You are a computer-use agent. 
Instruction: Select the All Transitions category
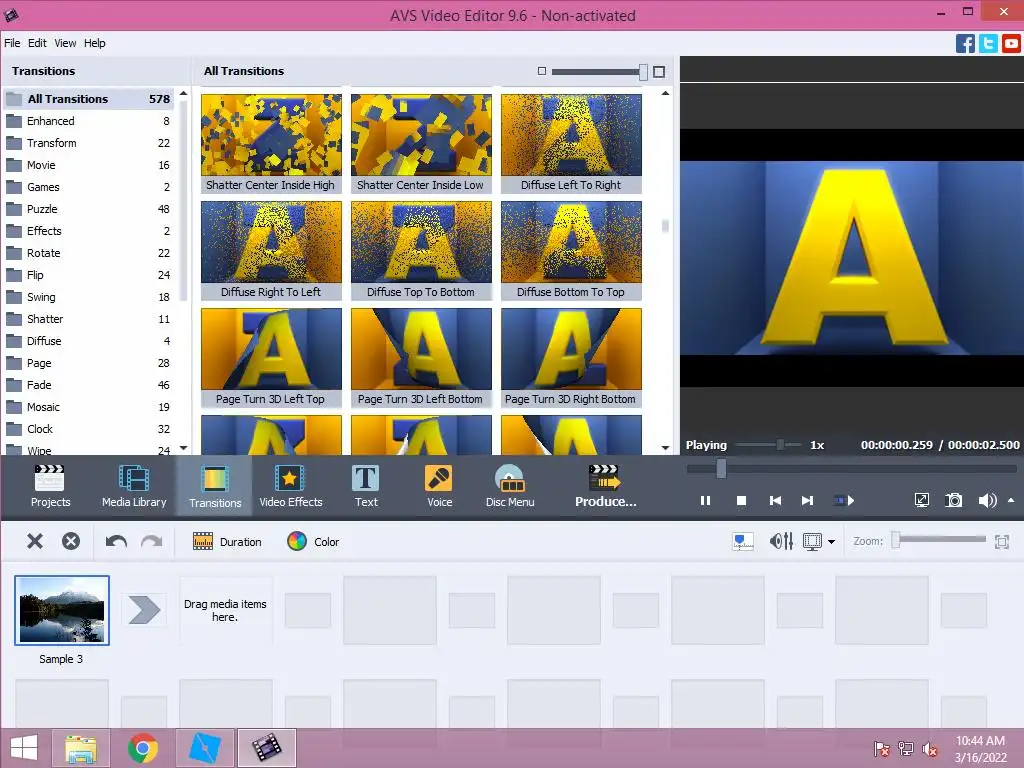[88, 99]
